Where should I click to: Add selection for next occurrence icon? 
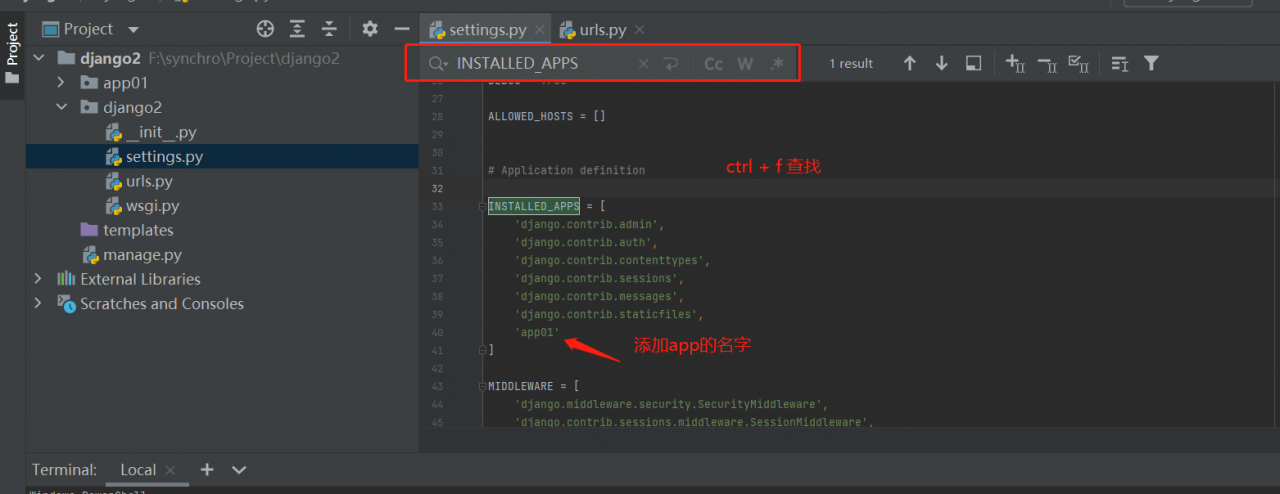(1015, 63)
